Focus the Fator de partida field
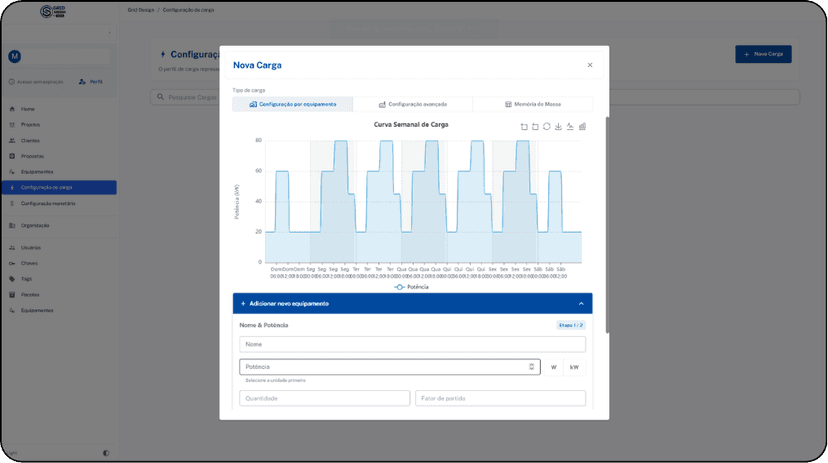Image resolution: width=828 pixels, height=463 pixels. (500, 399)
